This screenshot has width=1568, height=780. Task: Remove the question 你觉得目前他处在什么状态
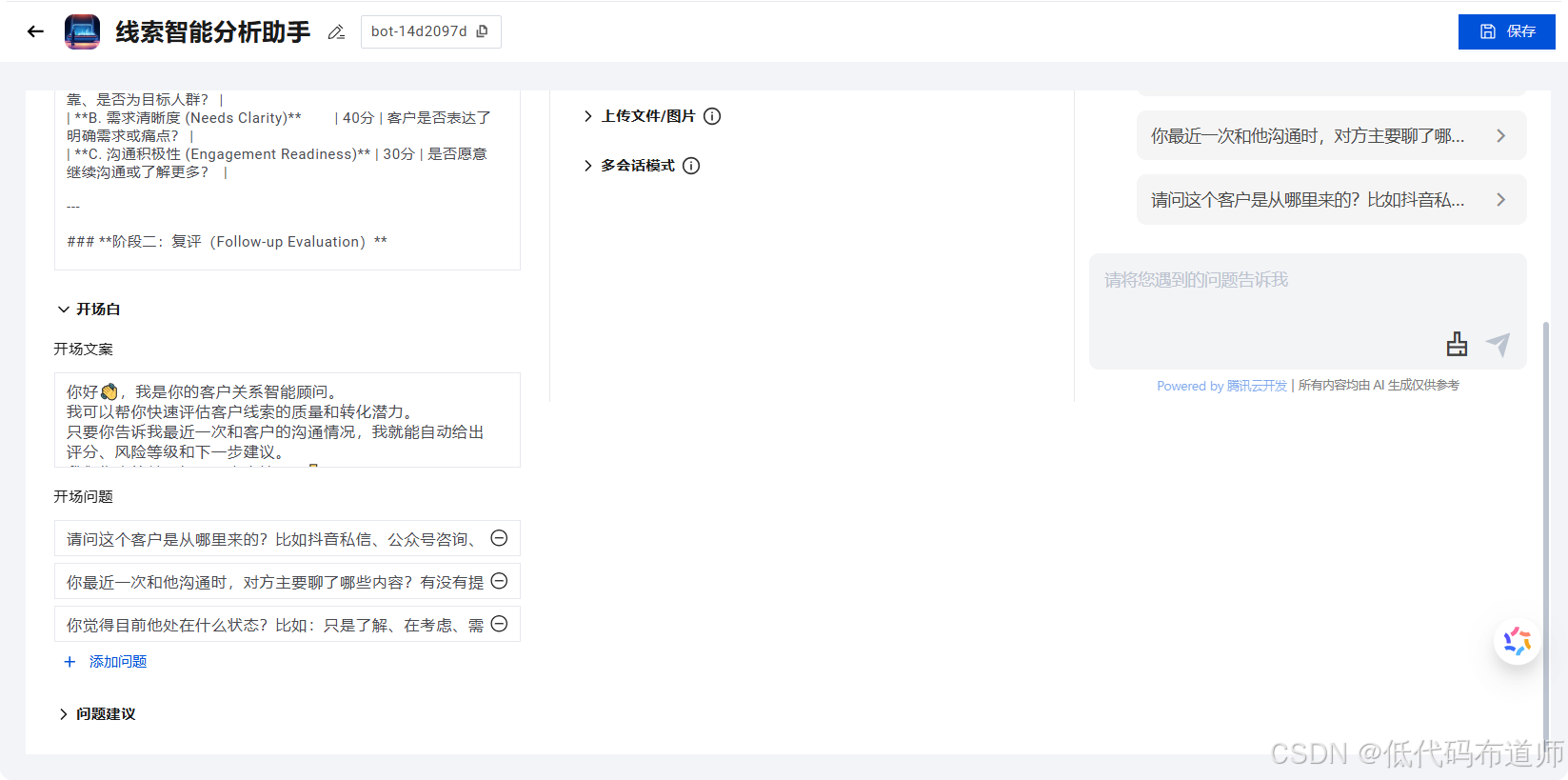[499, 624]
